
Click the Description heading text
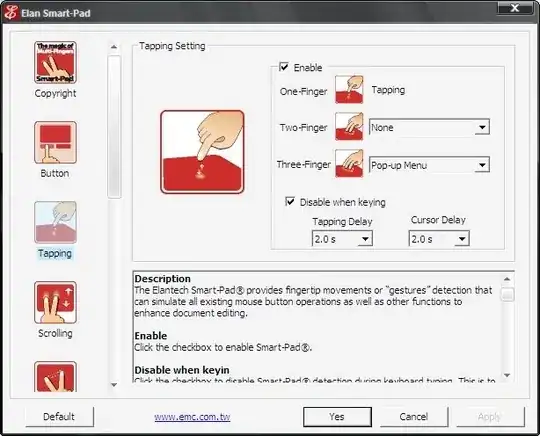pyautogui.click(x=163, y=279)
